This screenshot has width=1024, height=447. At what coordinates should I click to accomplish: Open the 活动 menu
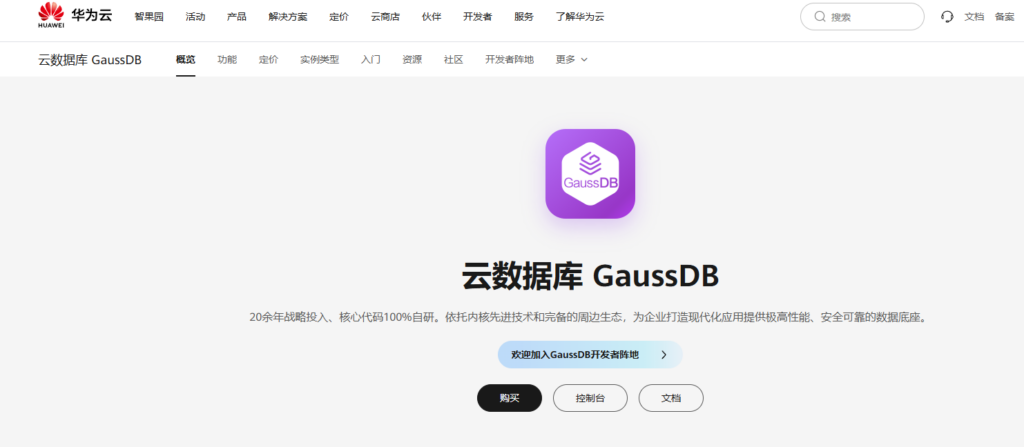tap(195, 17)
